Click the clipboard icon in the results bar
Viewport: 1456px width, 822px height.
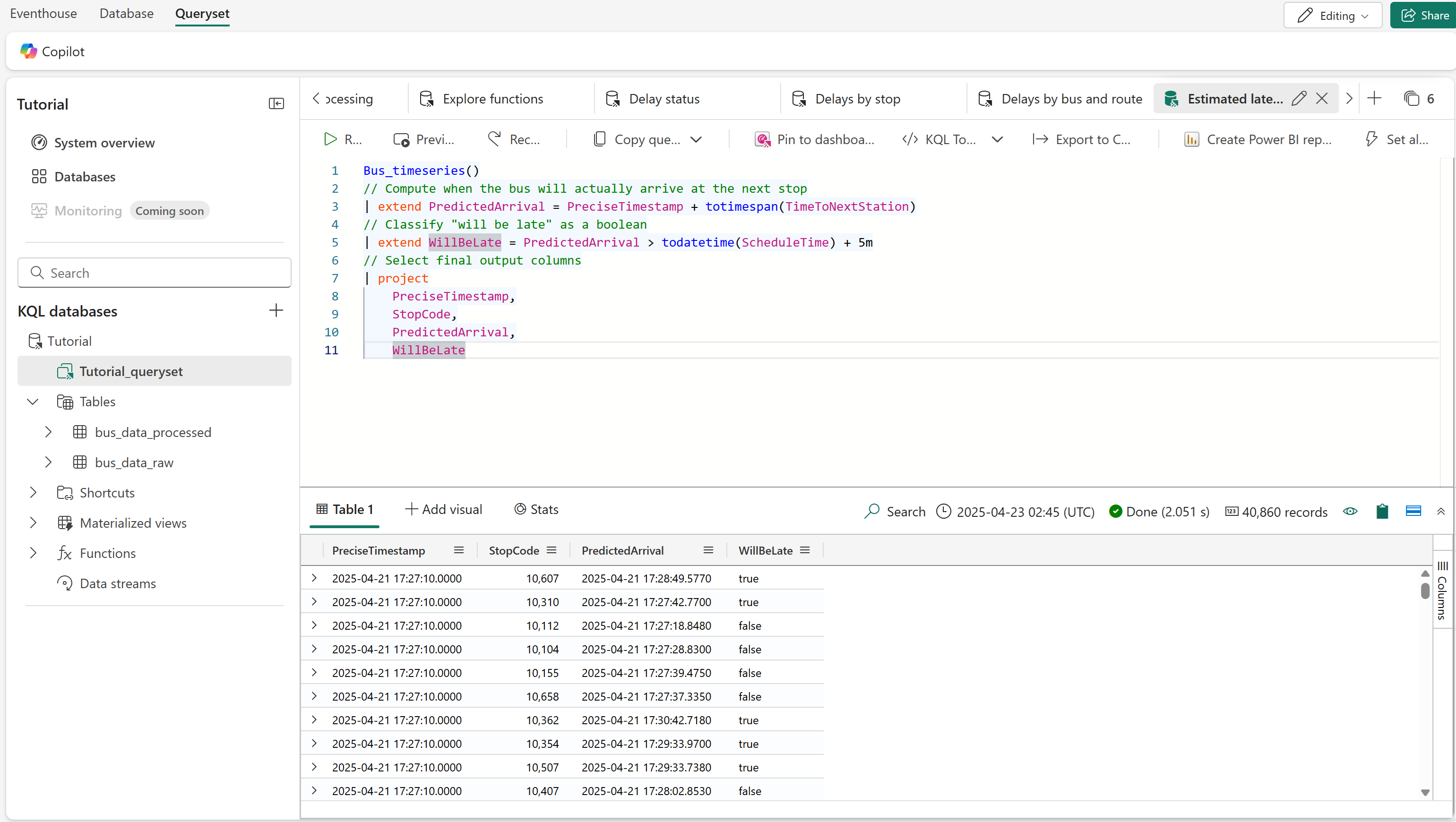pyautogui.click(x=1382, y=511)
